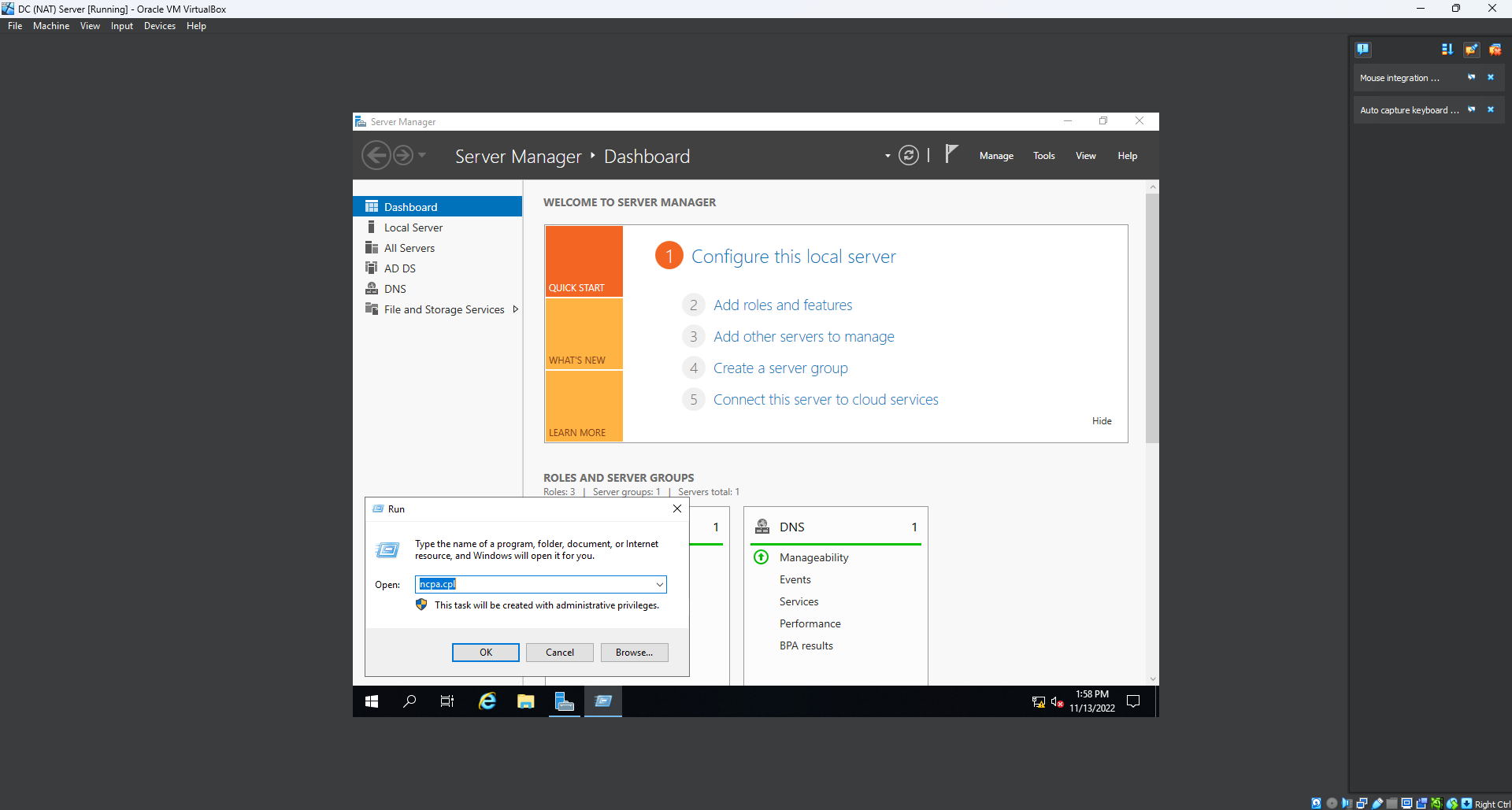Select Dashboard in the left navigation
Screen dimensions: 1512x810
click(x=438, y=206)
